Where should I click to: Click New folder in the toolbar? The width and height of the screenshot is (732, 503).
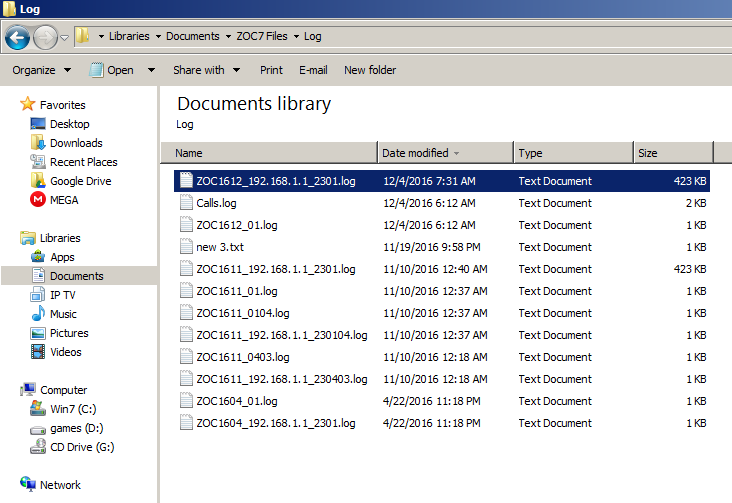pyautogui.click(x=370, y=70)
